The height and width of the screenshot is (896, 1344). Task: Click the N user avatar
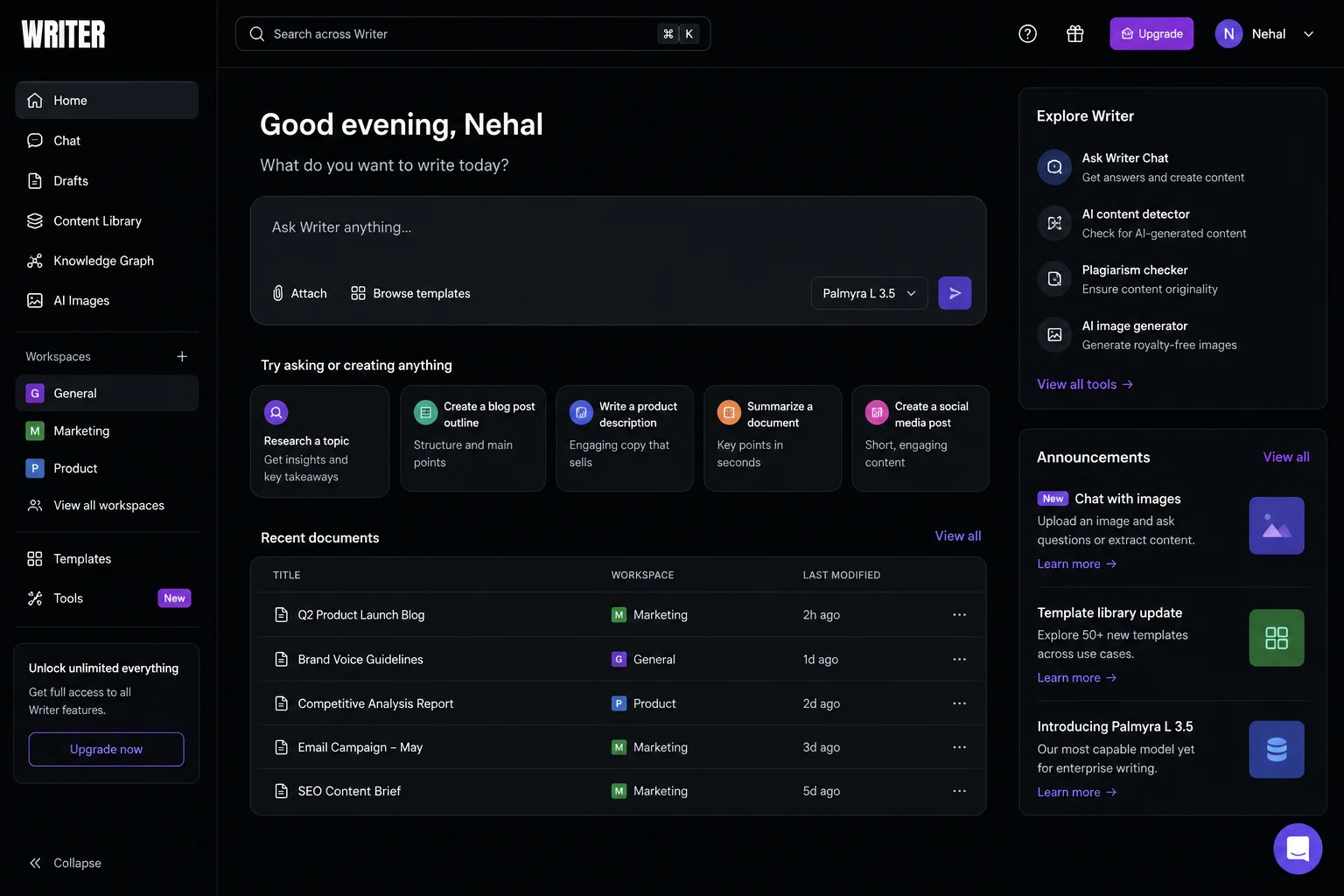[x=1228, y=34]
